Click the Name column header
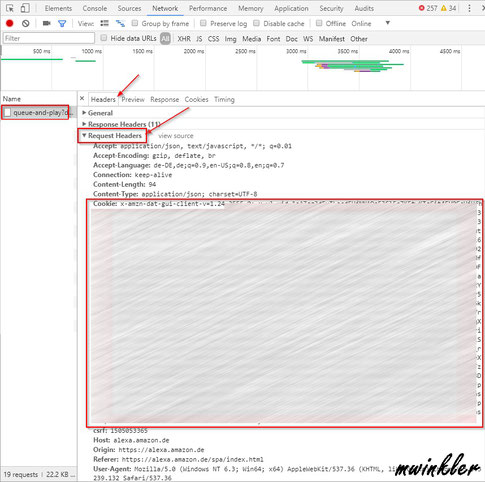Viewport: 485px width, 482px height. coord(12,99)
